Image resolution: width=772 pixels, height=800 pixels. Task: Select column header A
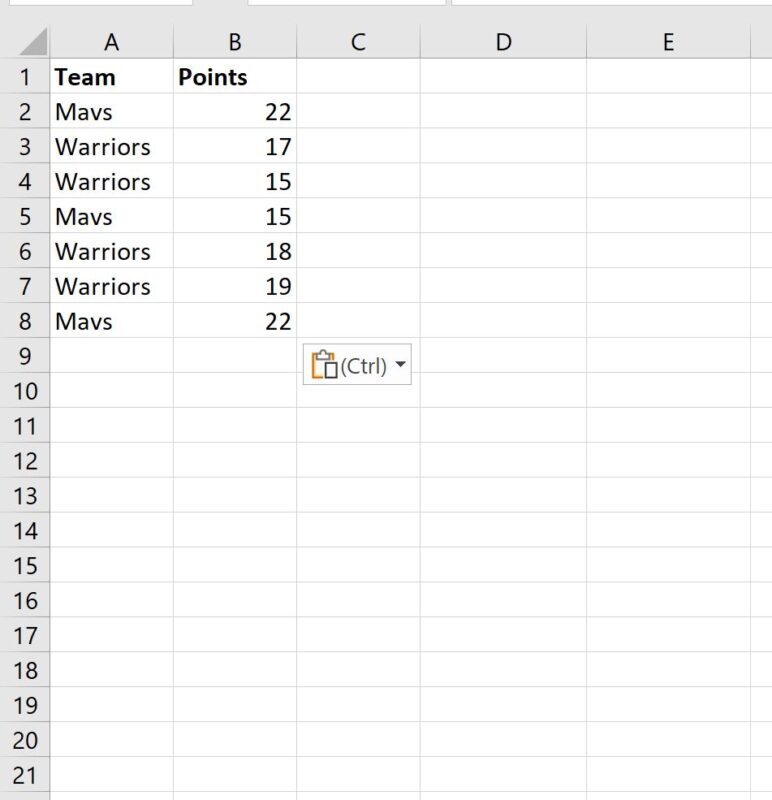coord(112,42)
